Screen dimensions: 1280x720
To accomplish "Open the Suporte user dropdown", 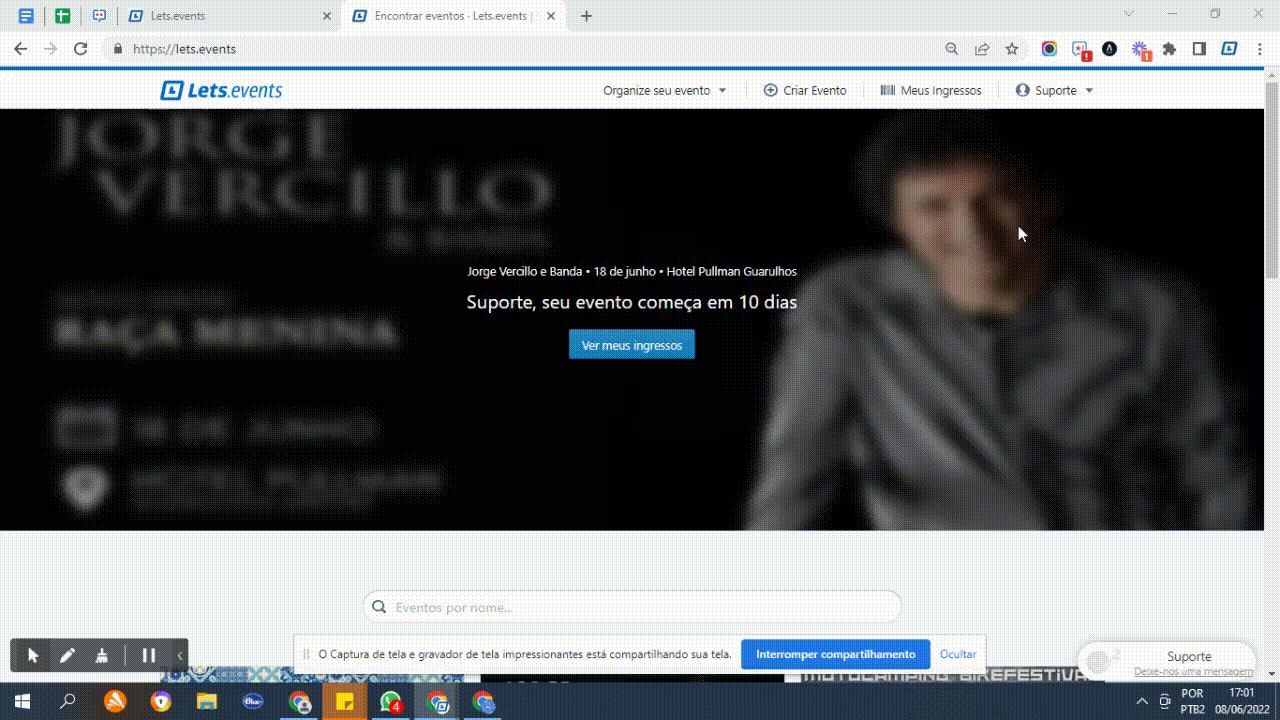I will (1055, 90).
